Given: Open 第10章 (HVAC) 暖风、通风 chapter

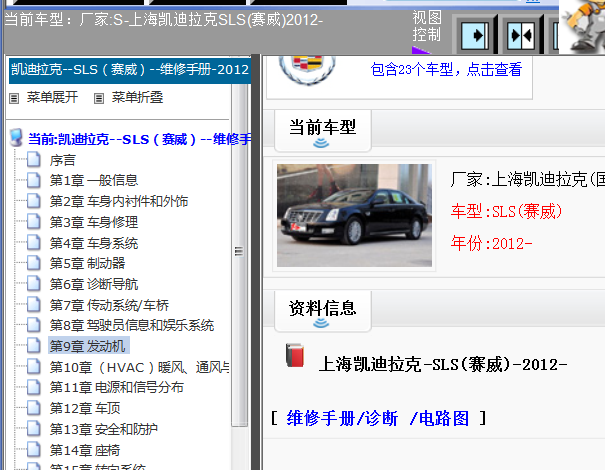Looking at the screenshot, I should (x=140, y=367).
